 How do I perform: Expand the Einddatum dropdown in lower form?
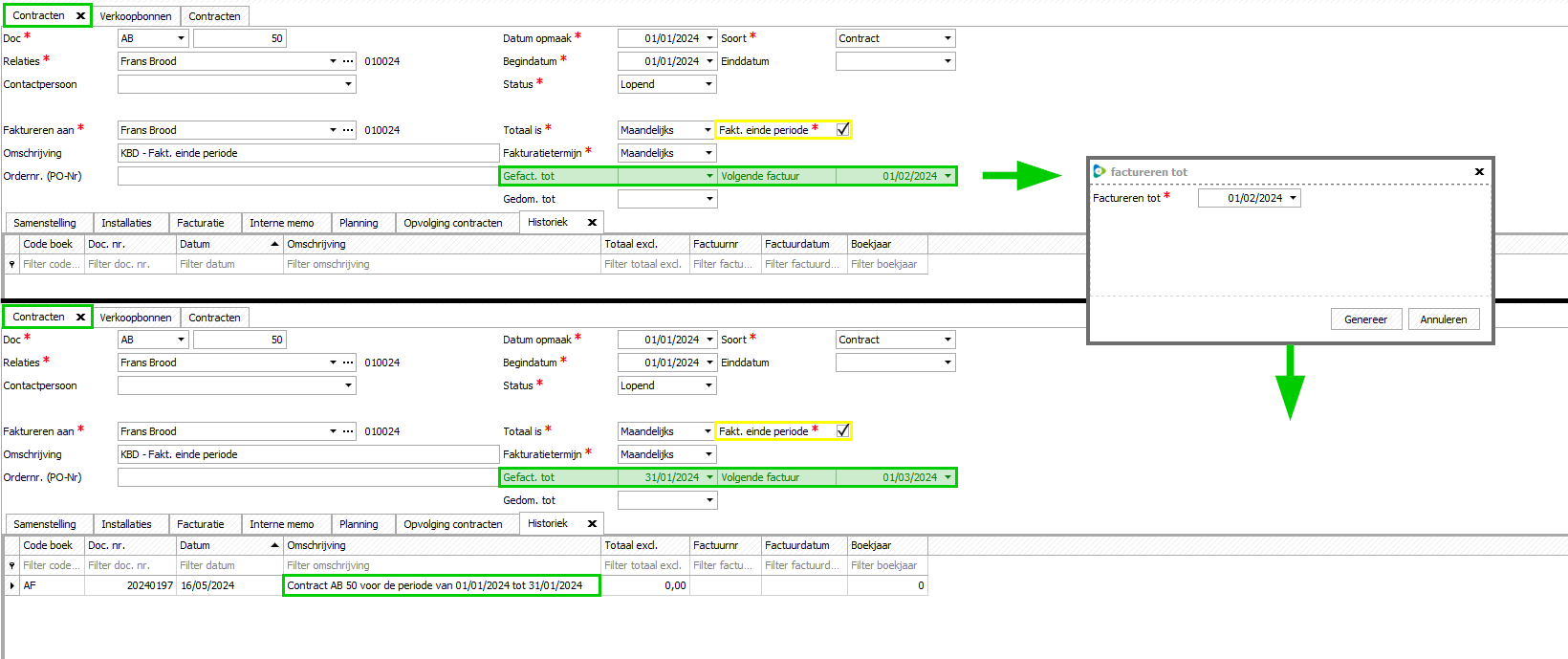pos(947,362)
